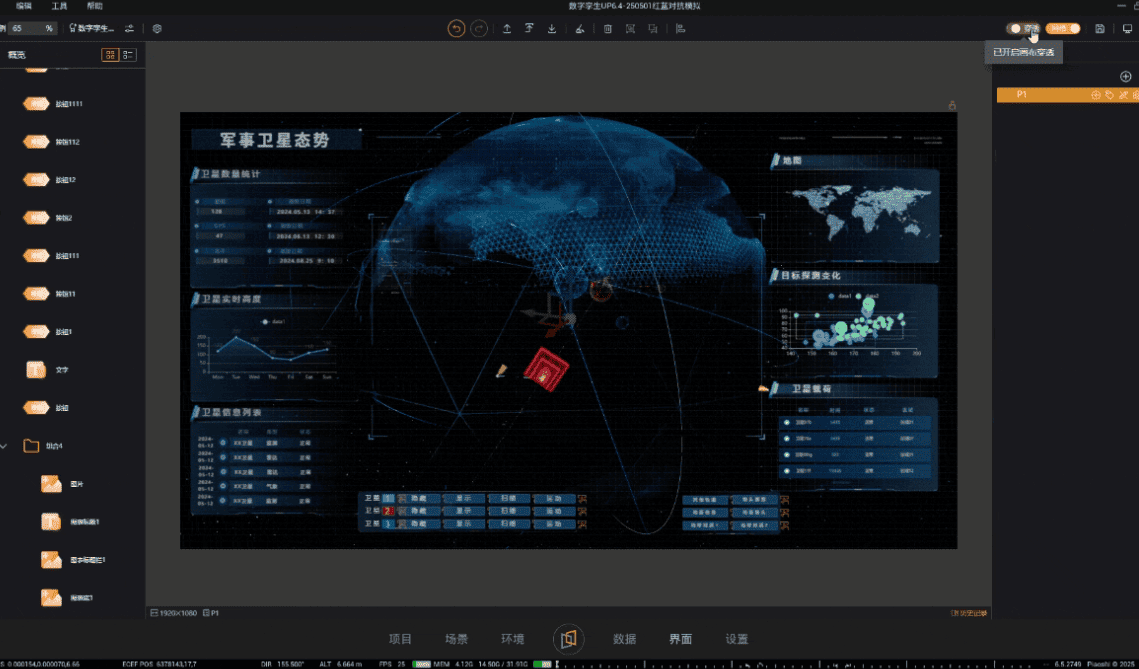Click the monitor preview icon

[1128, 29]
